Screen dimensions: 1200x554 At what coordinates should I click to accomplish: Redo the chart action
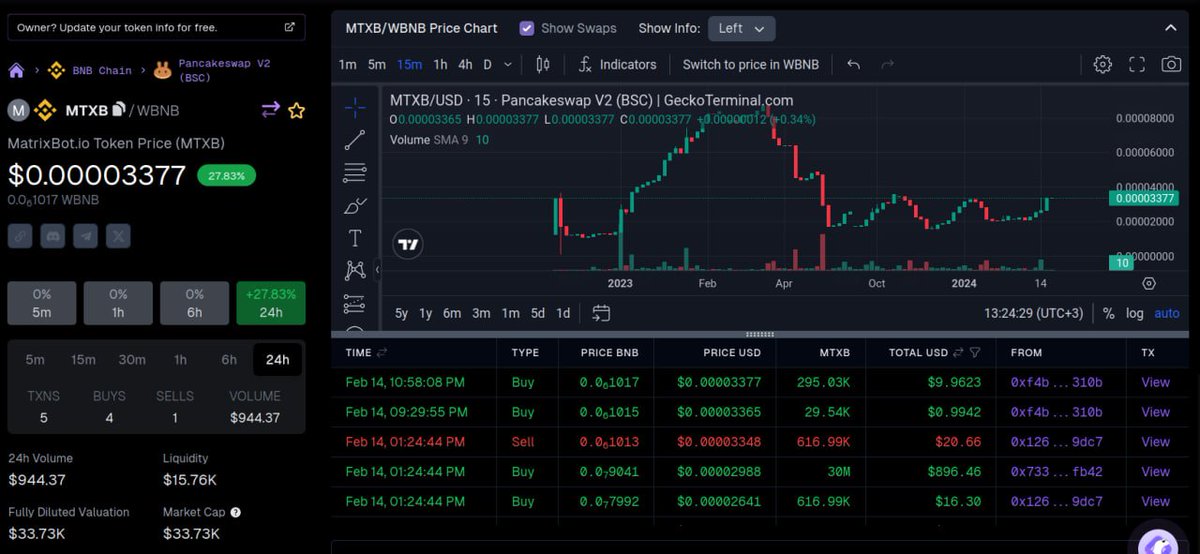[x=887, y=64]
